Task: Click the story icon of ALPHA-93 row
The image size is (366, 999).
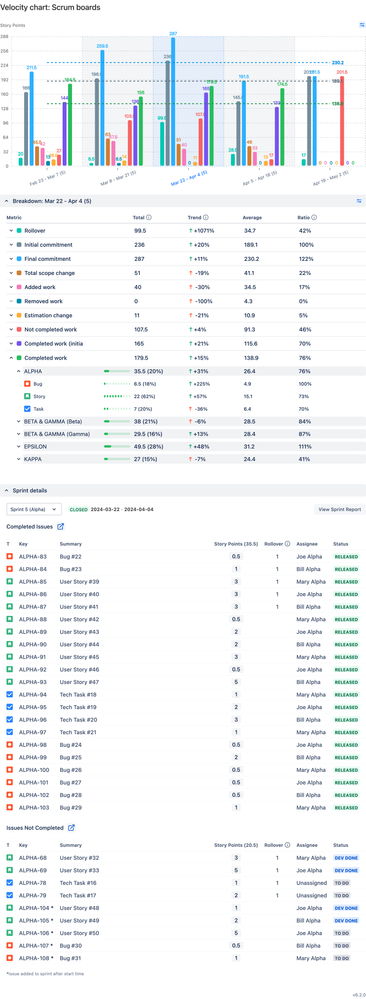Action: click(x=10, y=682)
